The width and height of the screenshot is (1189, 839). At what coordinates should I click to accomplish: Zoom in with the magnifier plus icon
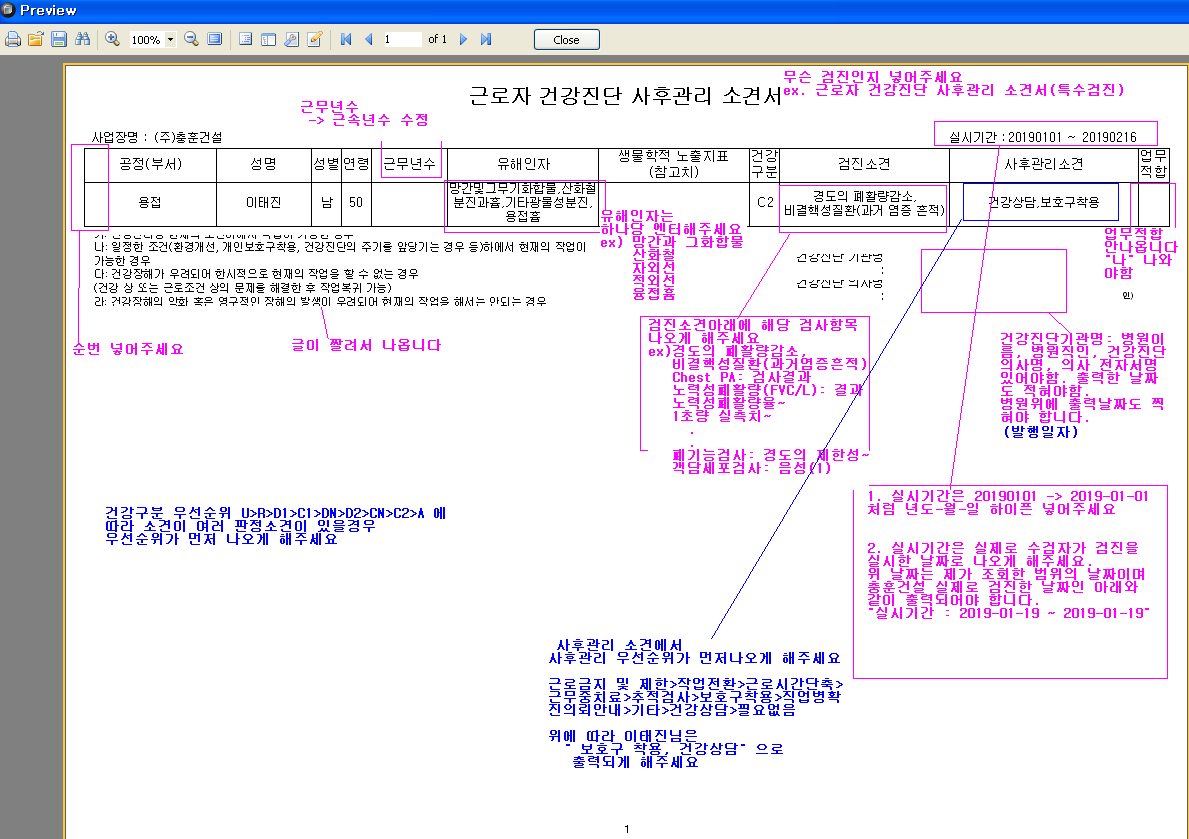pos(112,39)
